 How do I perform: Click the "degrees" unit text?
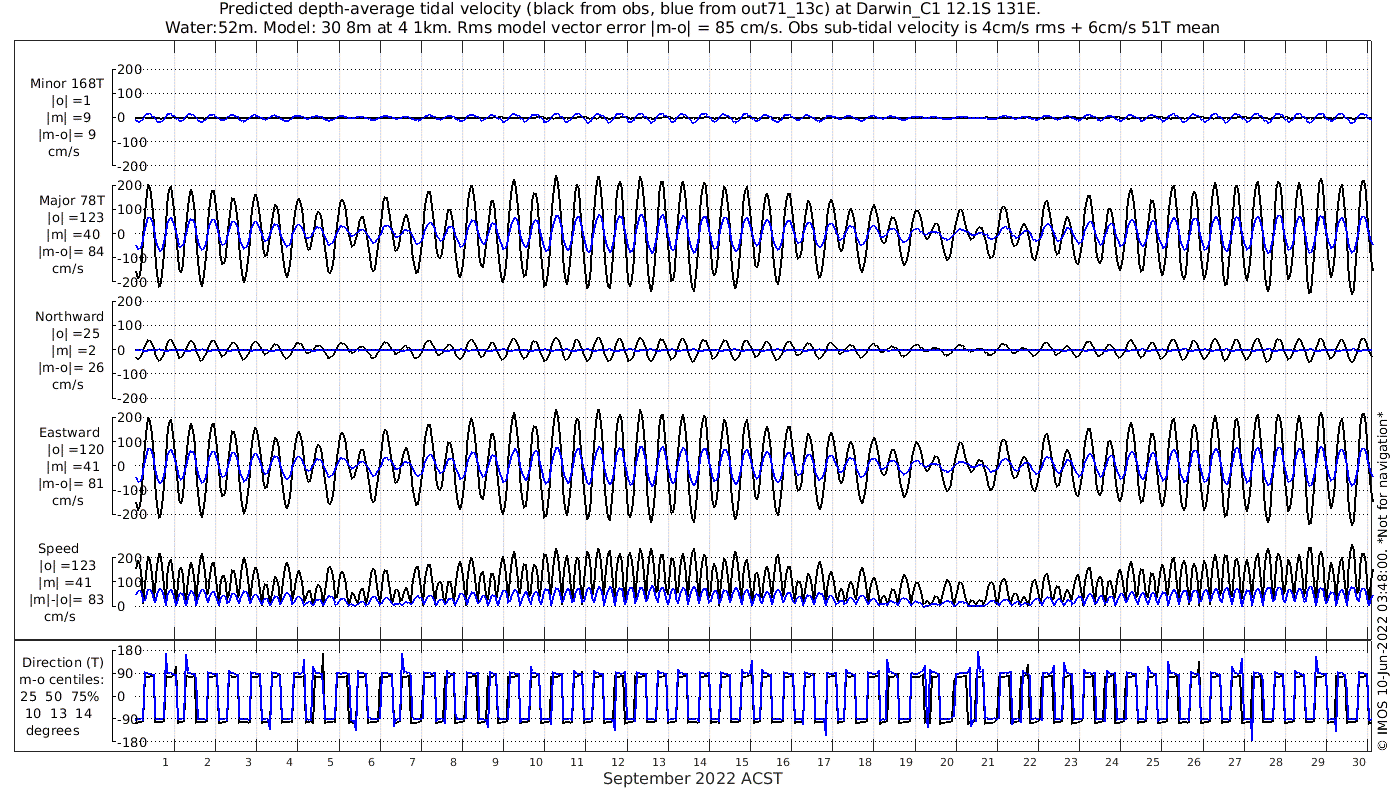(x=53, y=730)
